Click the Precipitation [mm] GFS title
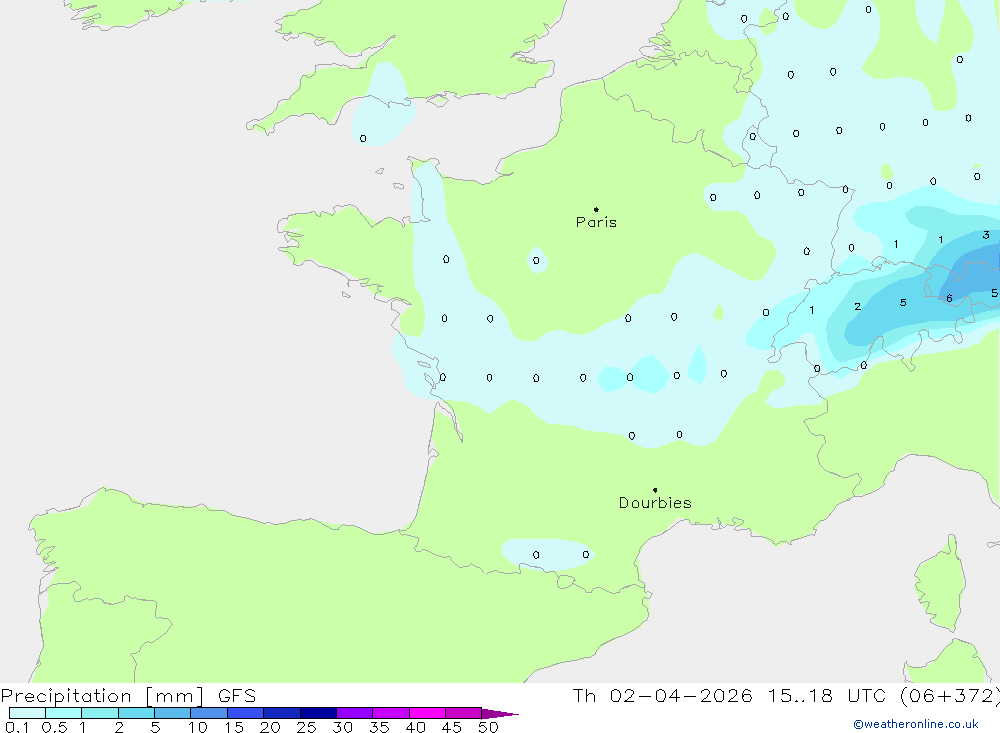Screen dimensions: 1000x733 point(128,696)
